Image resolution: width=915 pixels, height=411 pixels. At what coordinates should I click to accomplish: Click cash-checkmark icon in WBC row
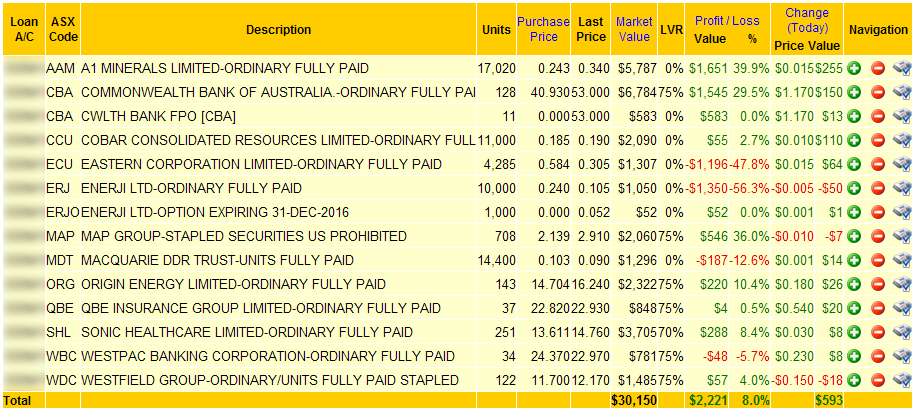(x=902, y=356)
